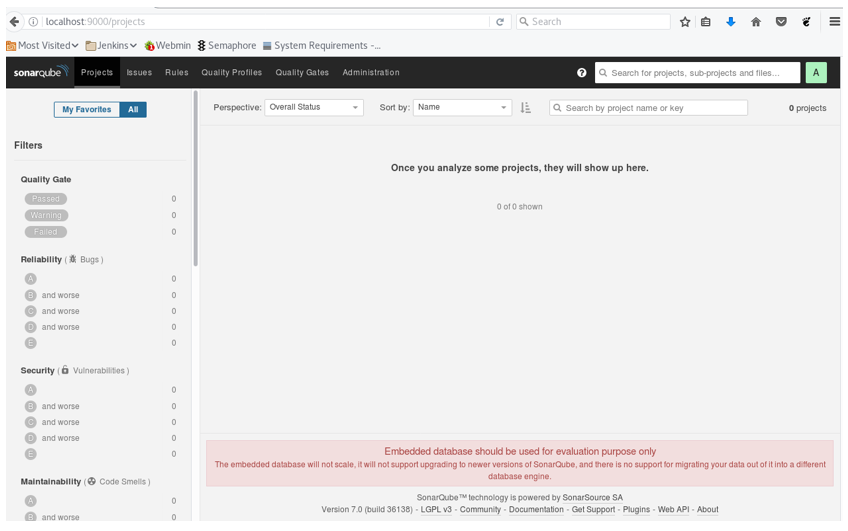Click the green user avatar A
The image size is (848, 531).
point(816,72)
